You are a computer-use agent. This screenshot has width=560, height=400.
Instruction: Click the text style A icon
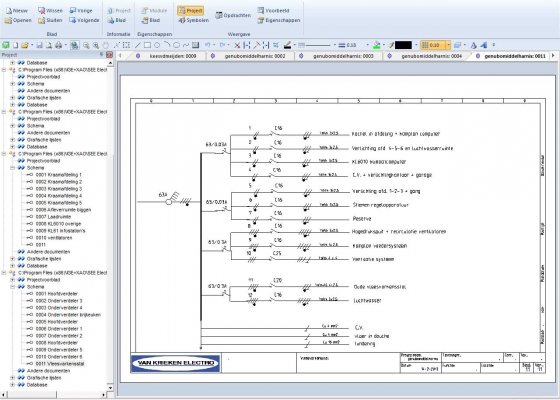point(474,45)
